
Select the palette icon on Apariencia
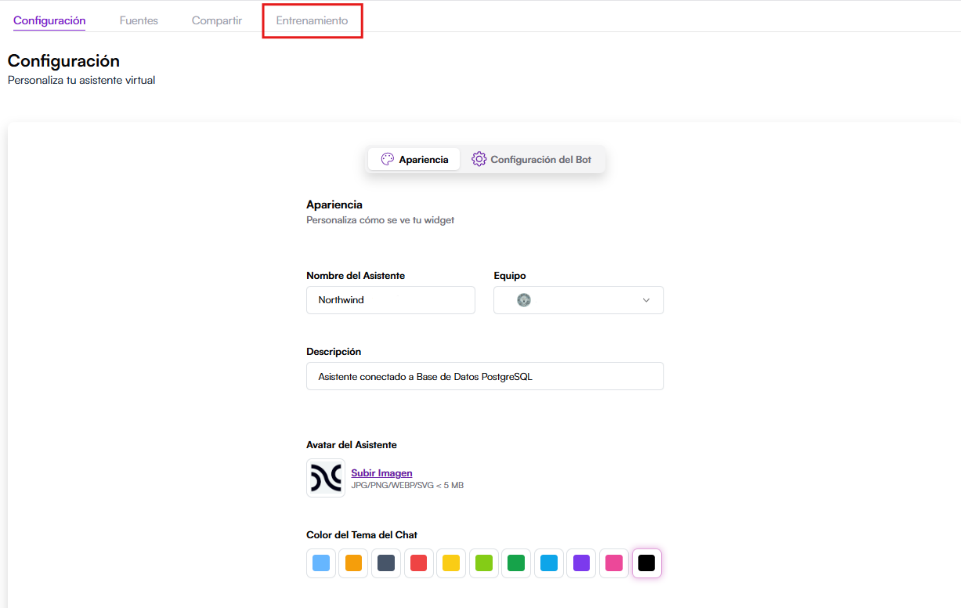(387, 160)
